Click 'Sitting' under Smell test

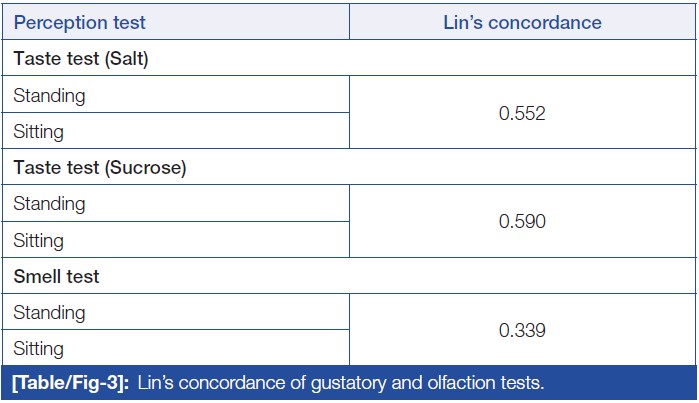pos(39,349)
